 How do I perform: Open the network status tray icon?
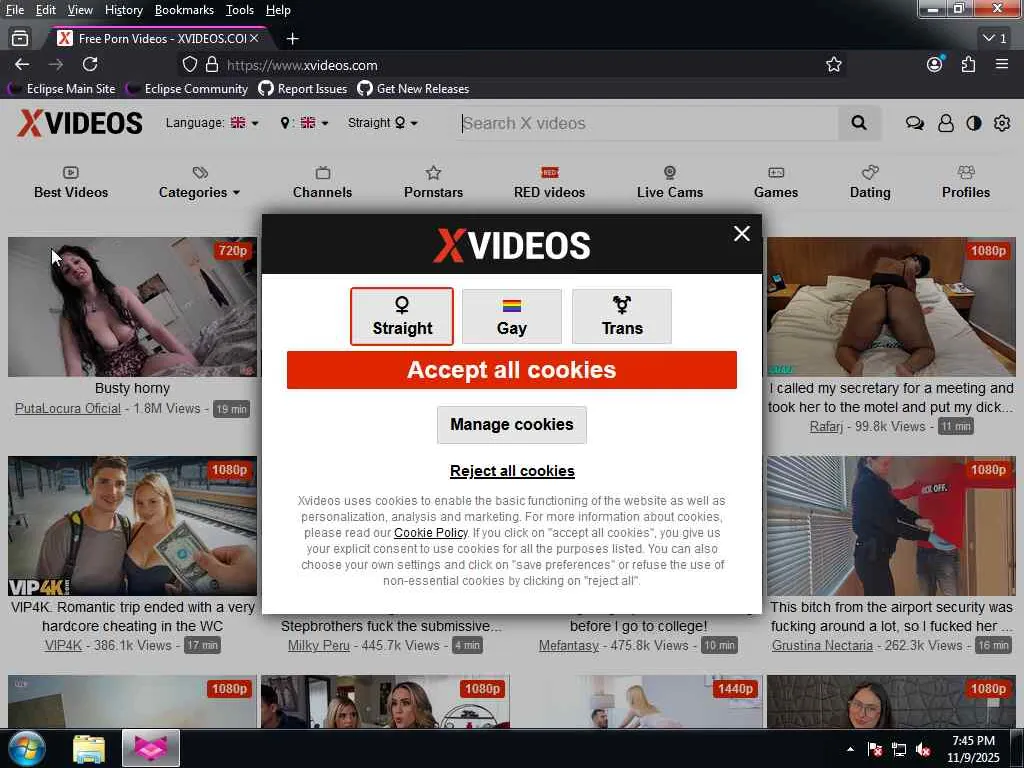tap(899, 749)
